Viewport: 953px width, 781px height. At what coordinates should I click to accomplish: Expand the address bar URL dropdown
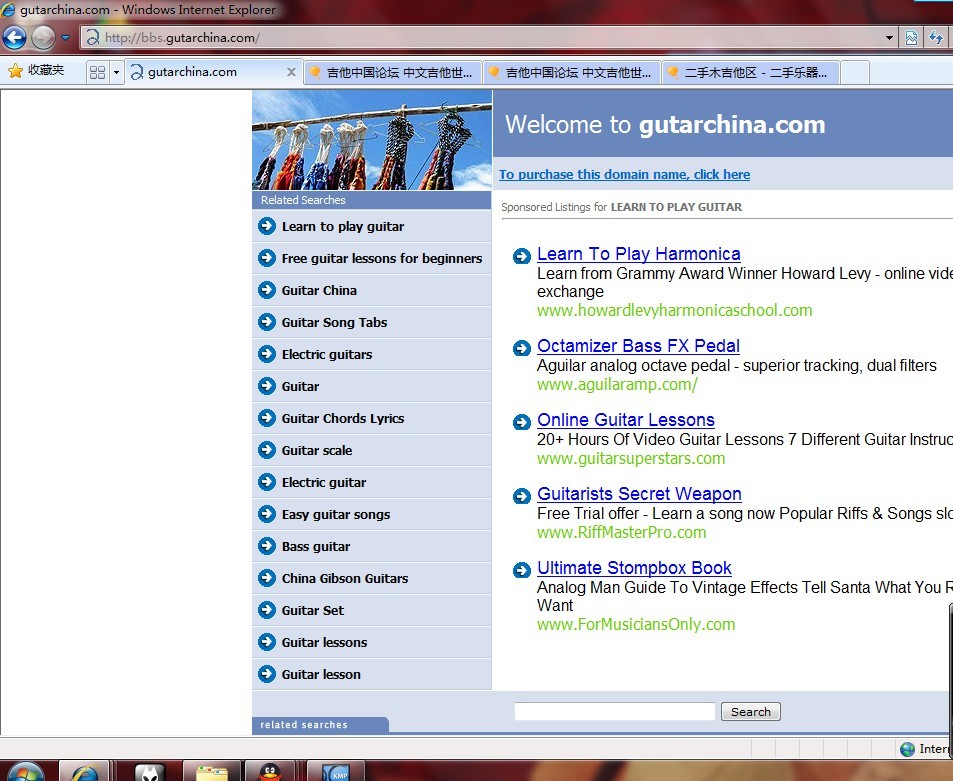point(889,38)
